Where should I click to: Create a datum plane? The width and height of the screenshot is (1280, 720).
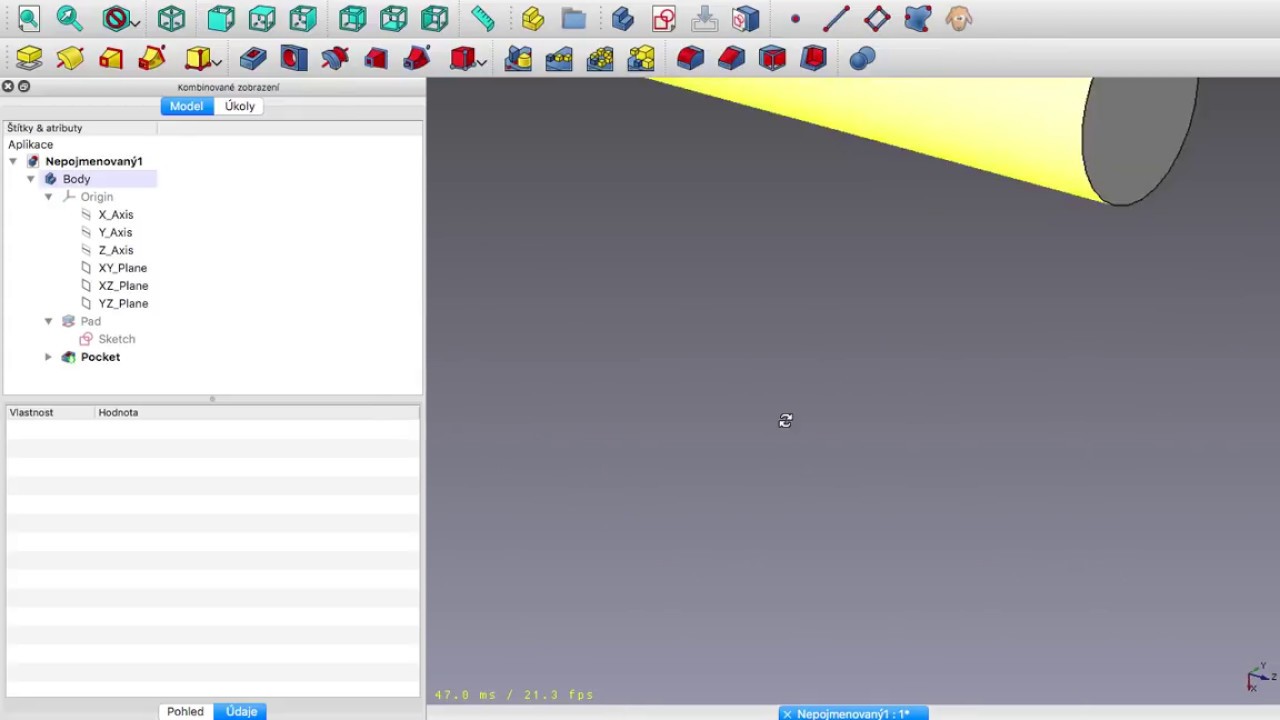click(x=877, y=18)
